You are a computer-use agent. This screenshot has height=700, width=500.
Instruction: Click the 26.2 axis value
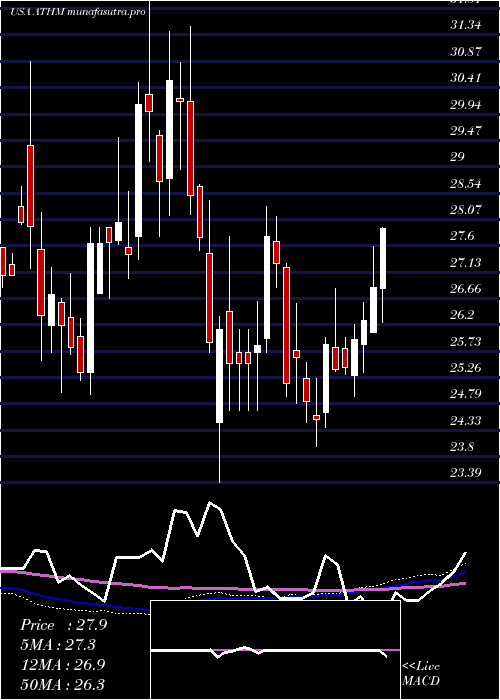tap(462, 315)
